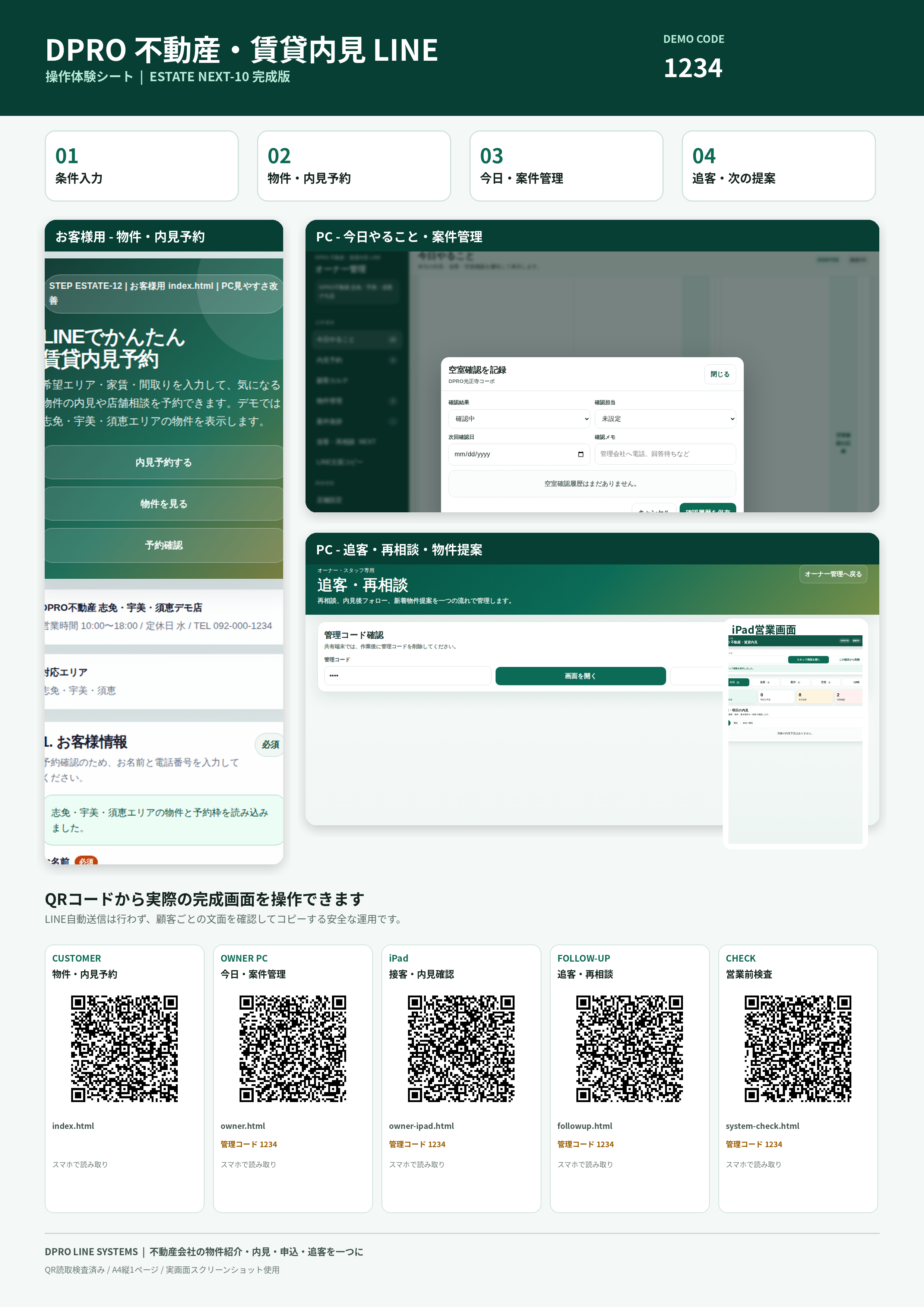Click the 必須 badge beside お客様情報
The width and height of the screenshot is (924, 1307).
[270, 744]
